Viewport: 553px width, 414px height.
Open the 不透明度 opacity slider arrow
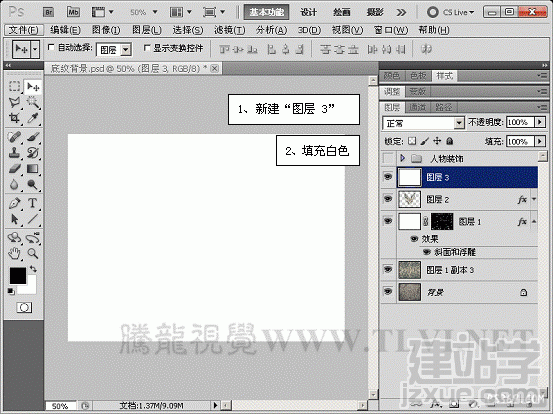click(540, 122)
